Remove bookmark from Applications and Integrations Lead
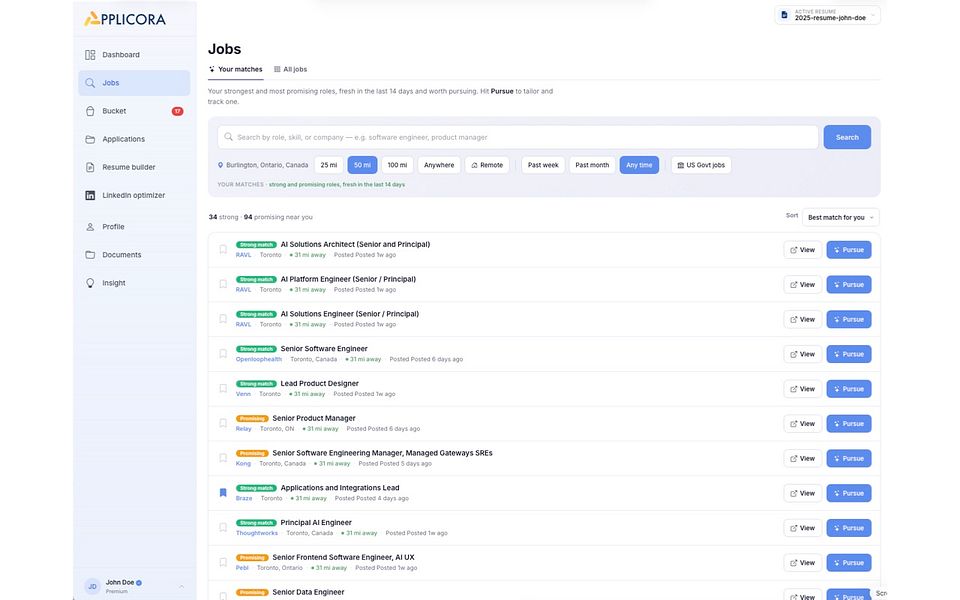This screenshot has height=600, width=960. point(223,493)
